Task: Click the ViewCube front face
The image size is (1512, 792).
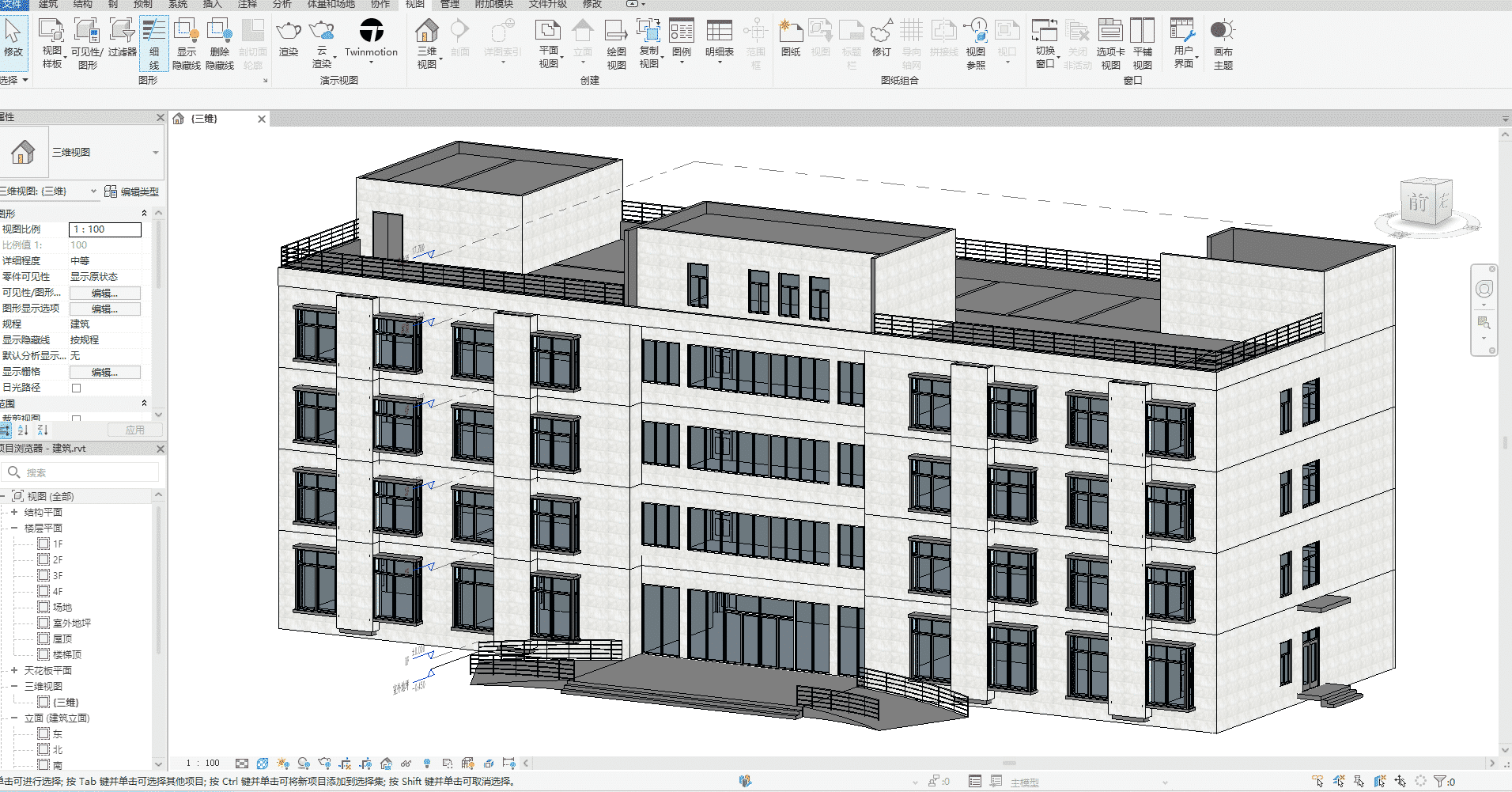Action: (1418, 203)
